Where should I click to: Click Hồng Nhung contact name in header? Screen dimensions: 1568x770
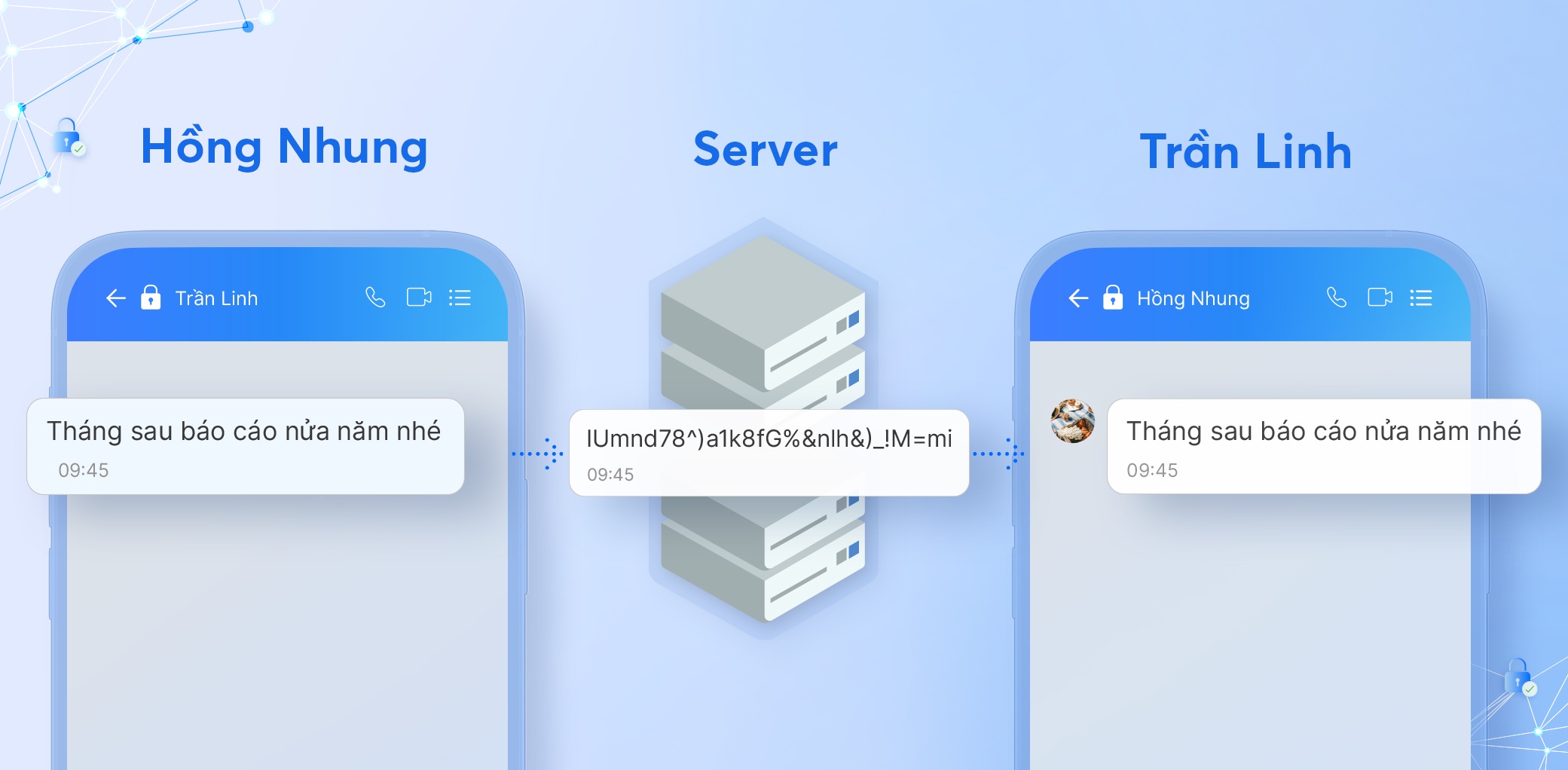coord(1193,298)
